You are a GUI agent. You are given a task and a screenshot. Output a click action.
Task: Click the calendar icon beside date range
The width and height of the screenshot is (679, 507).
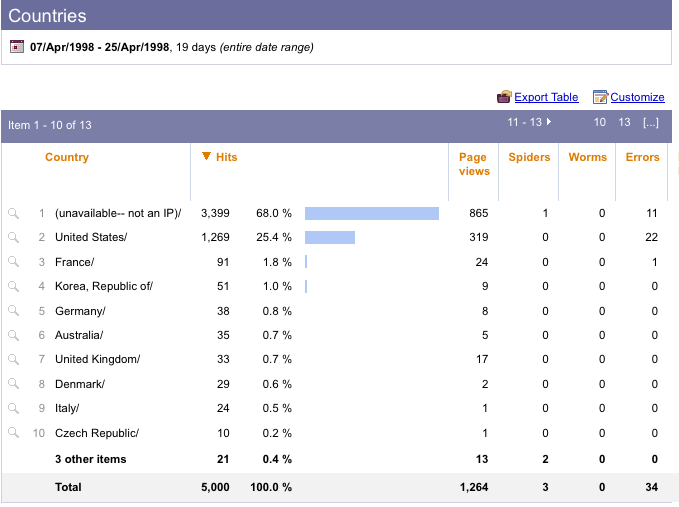pos(17,47)
